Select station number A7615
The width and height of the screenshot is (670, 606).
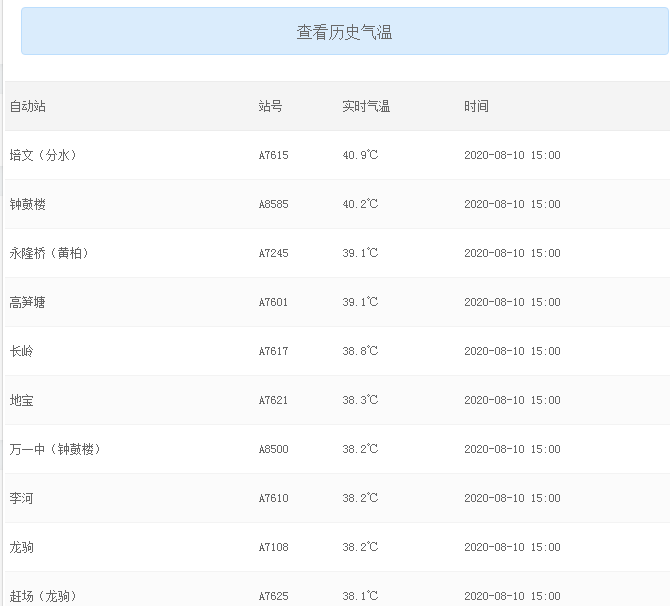coord(273,155)
